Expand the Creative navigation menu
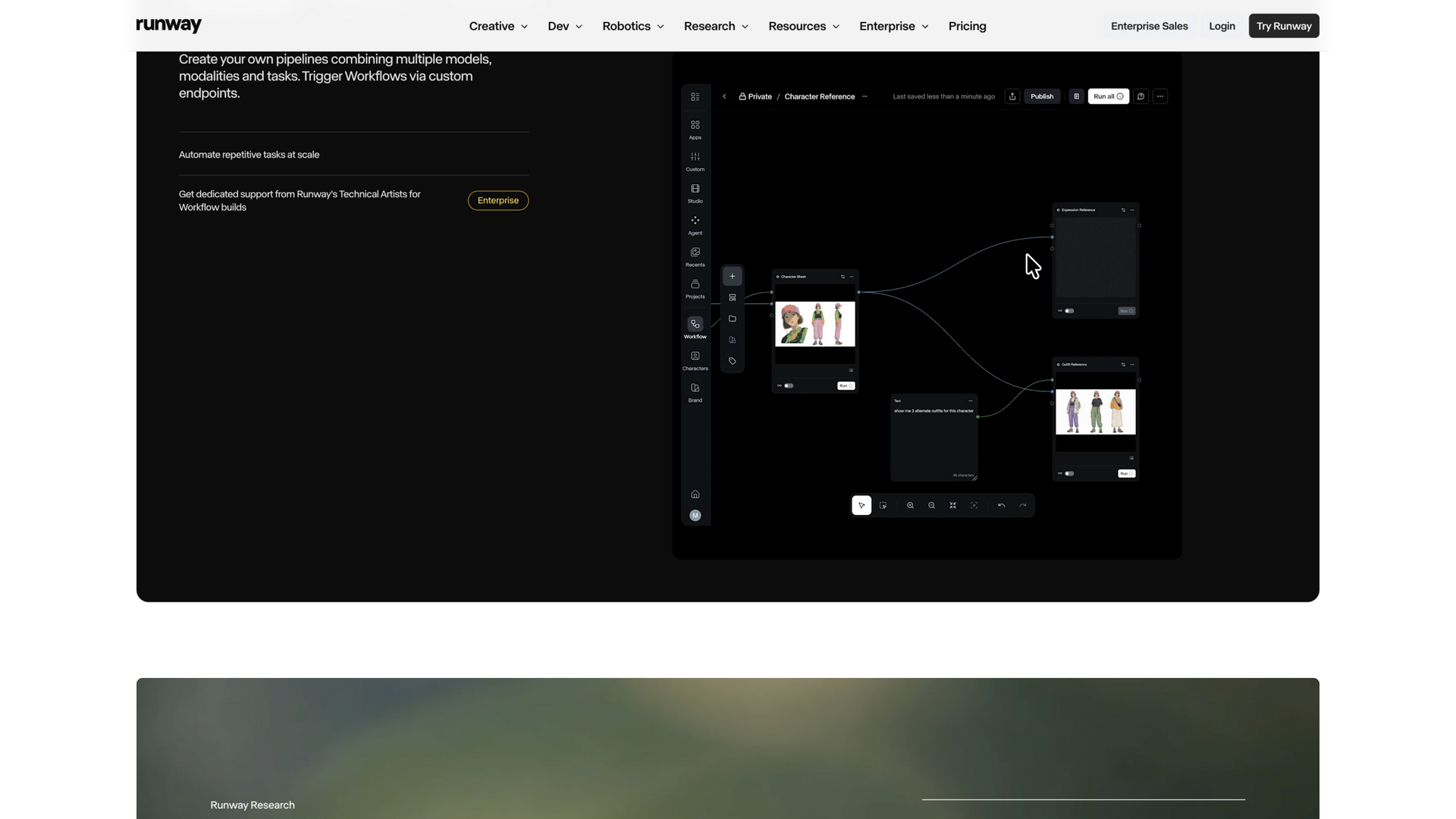Viewport: 1456px width, 819px height. coord(498,26)
